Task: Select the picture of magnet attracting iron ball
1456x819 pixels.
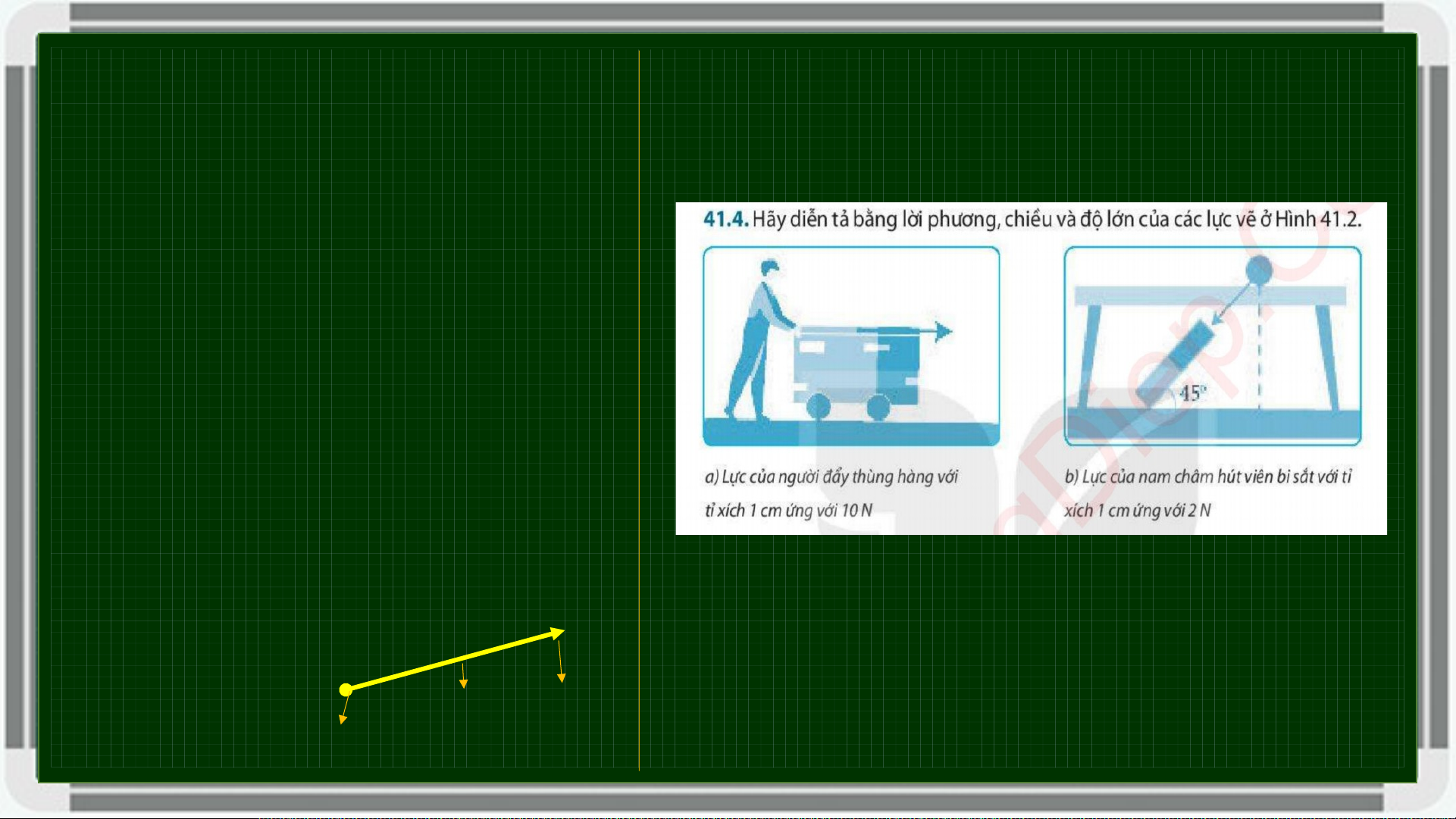Action: coord(1212,346)
